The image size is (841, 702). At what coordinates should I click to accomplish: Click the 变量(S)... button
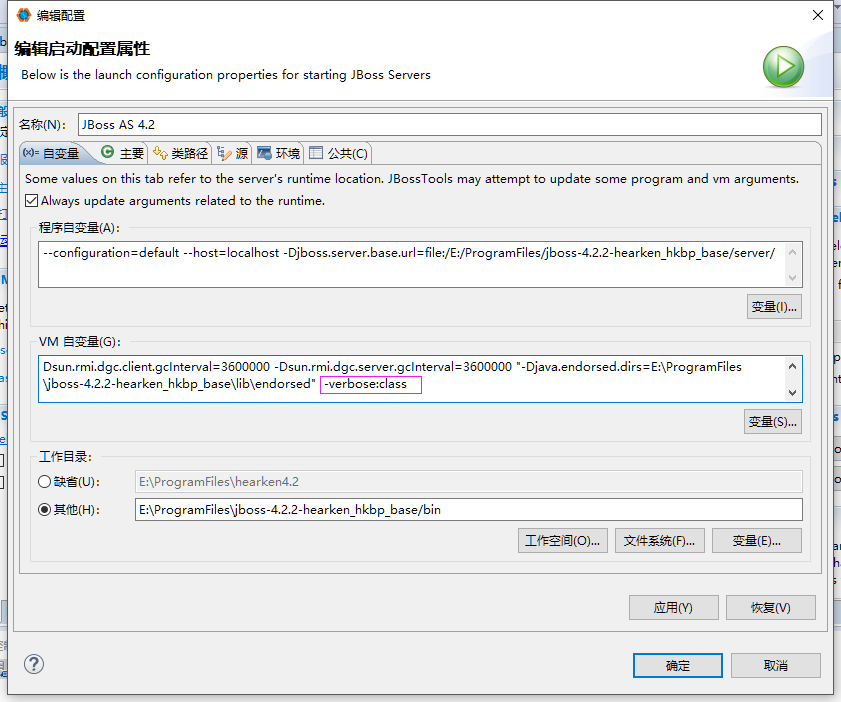pyautogui.click(x=772, y=422)
